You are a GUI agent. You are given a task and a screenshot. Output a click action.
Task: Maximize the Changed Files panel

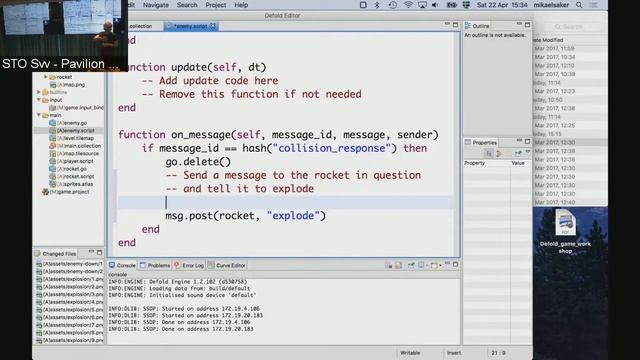pyautogui.click(x=99, y=253)
